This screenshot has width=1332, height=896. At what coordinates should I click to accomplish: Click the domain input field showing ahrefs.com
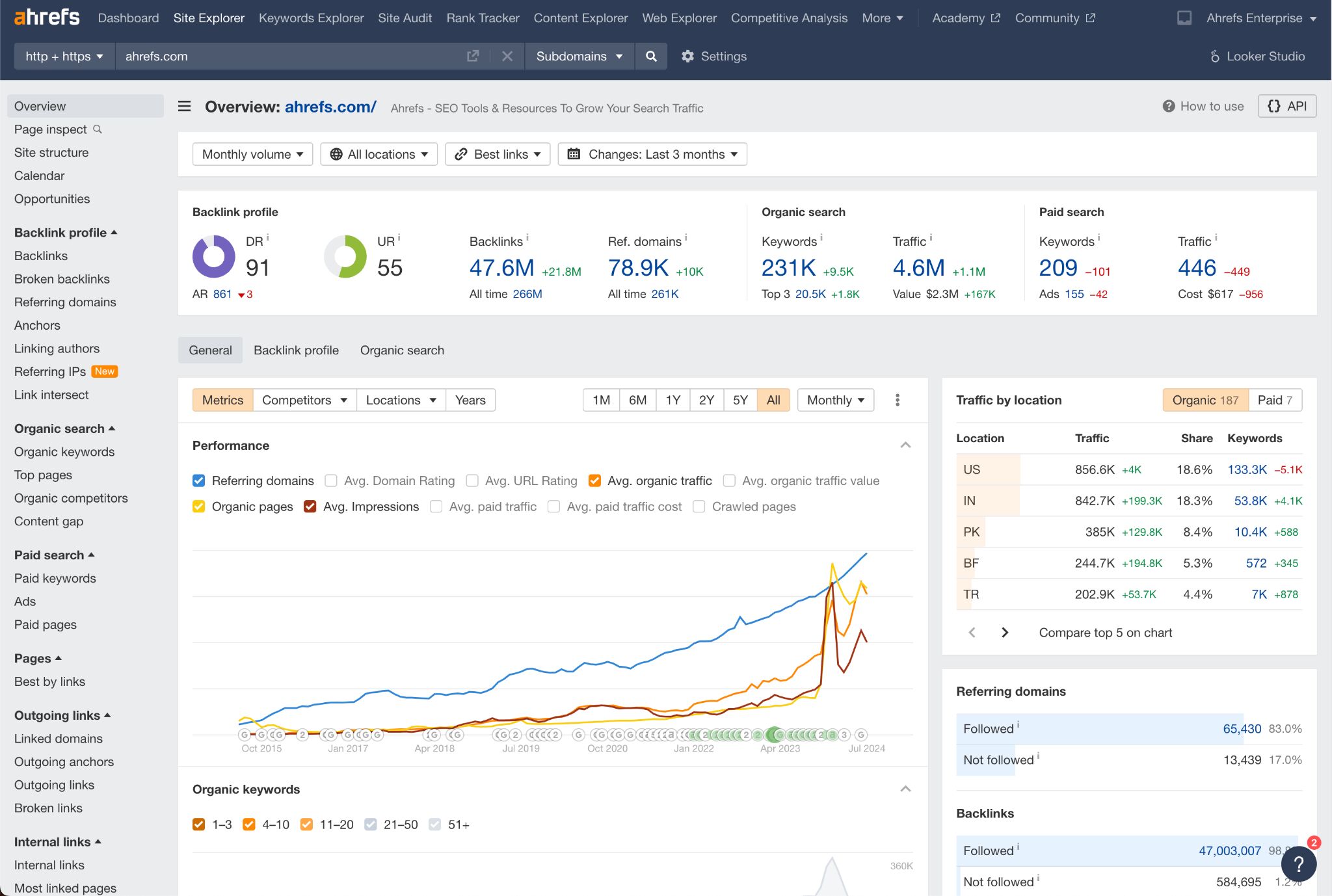click(x=260, y=56)
